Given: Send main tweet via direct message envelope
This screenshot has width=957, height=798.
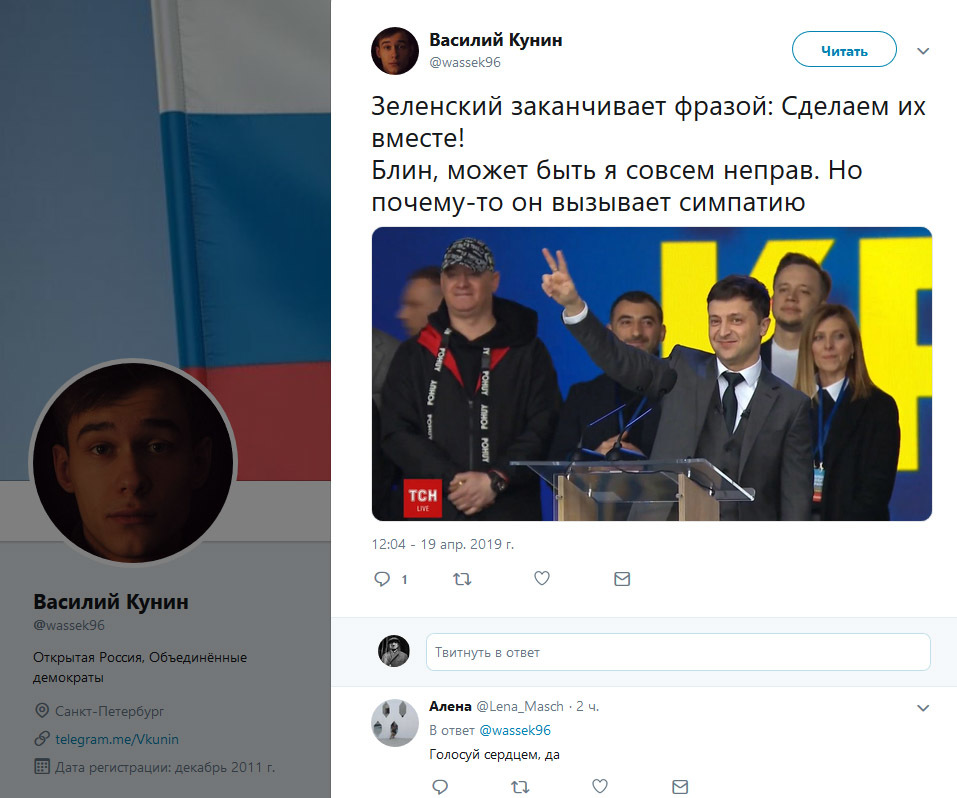Looking at the screenshot, I should [x=622, y=578].
